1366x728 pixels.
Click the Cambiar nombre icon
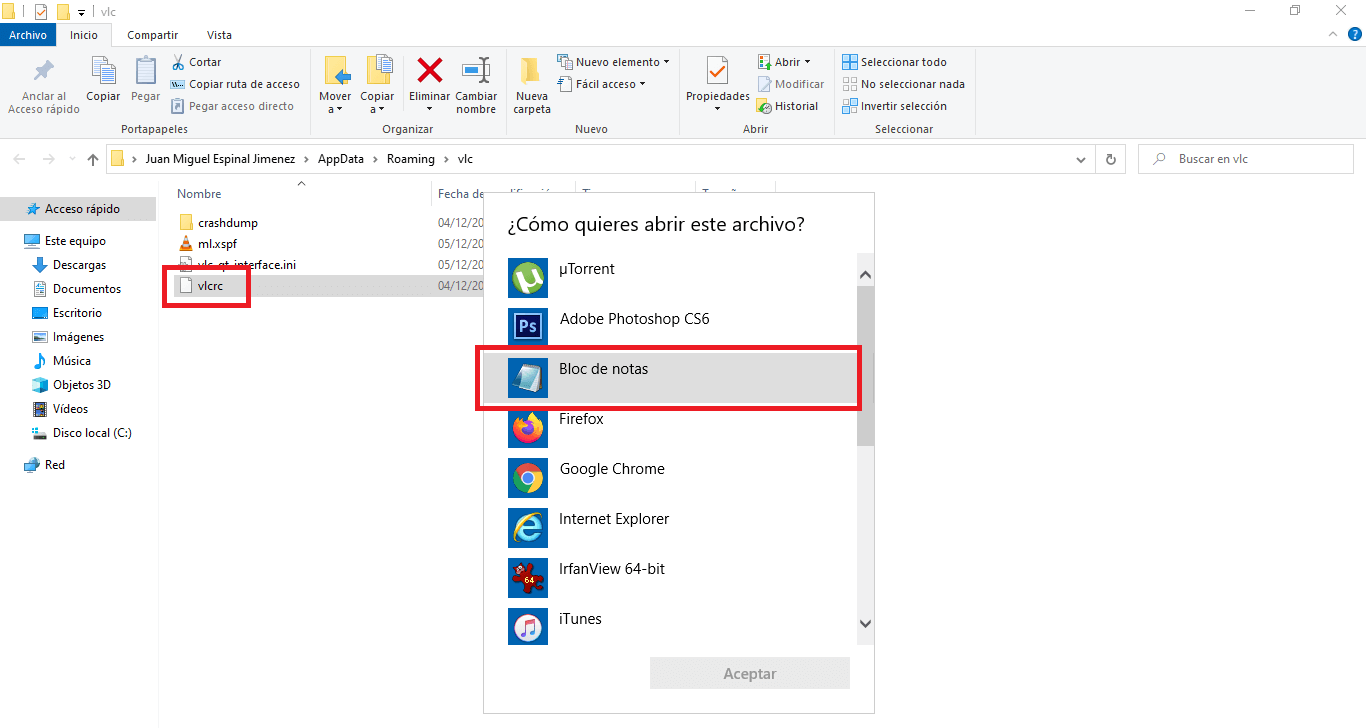tap(476, 70)
